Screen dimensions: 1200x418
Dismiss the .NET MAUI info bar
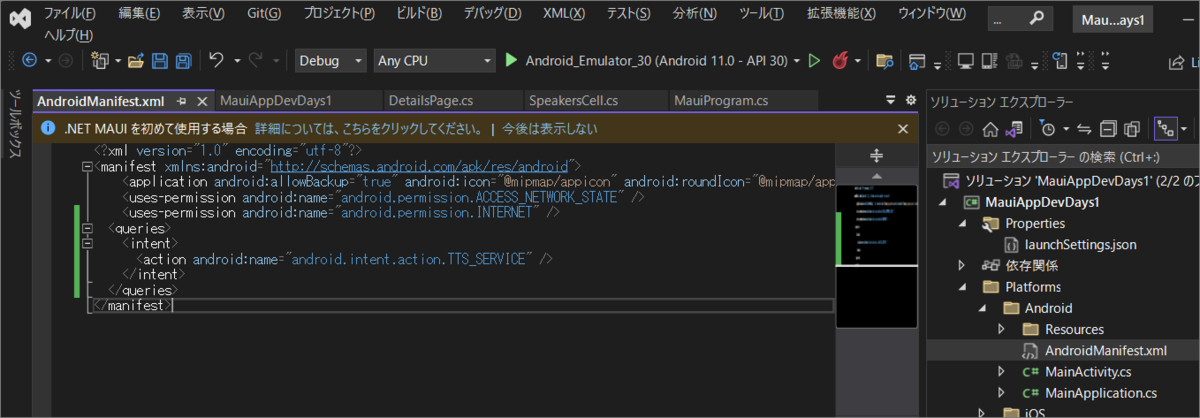pyautogui.click(x=902, y=129)
